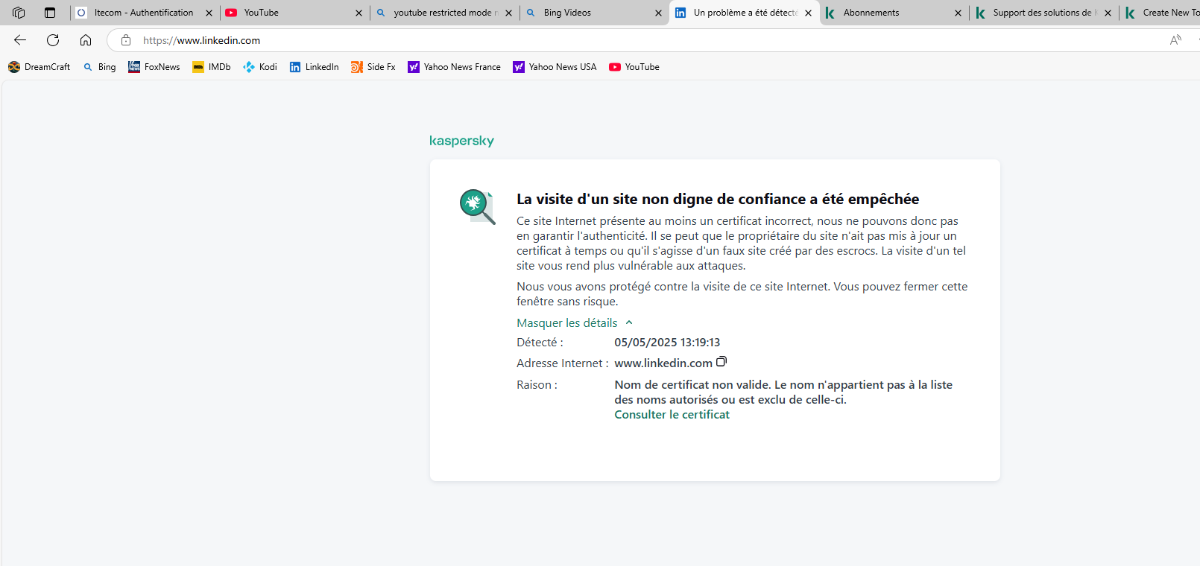Collapse details via Masquer les détails

[575, 323]
